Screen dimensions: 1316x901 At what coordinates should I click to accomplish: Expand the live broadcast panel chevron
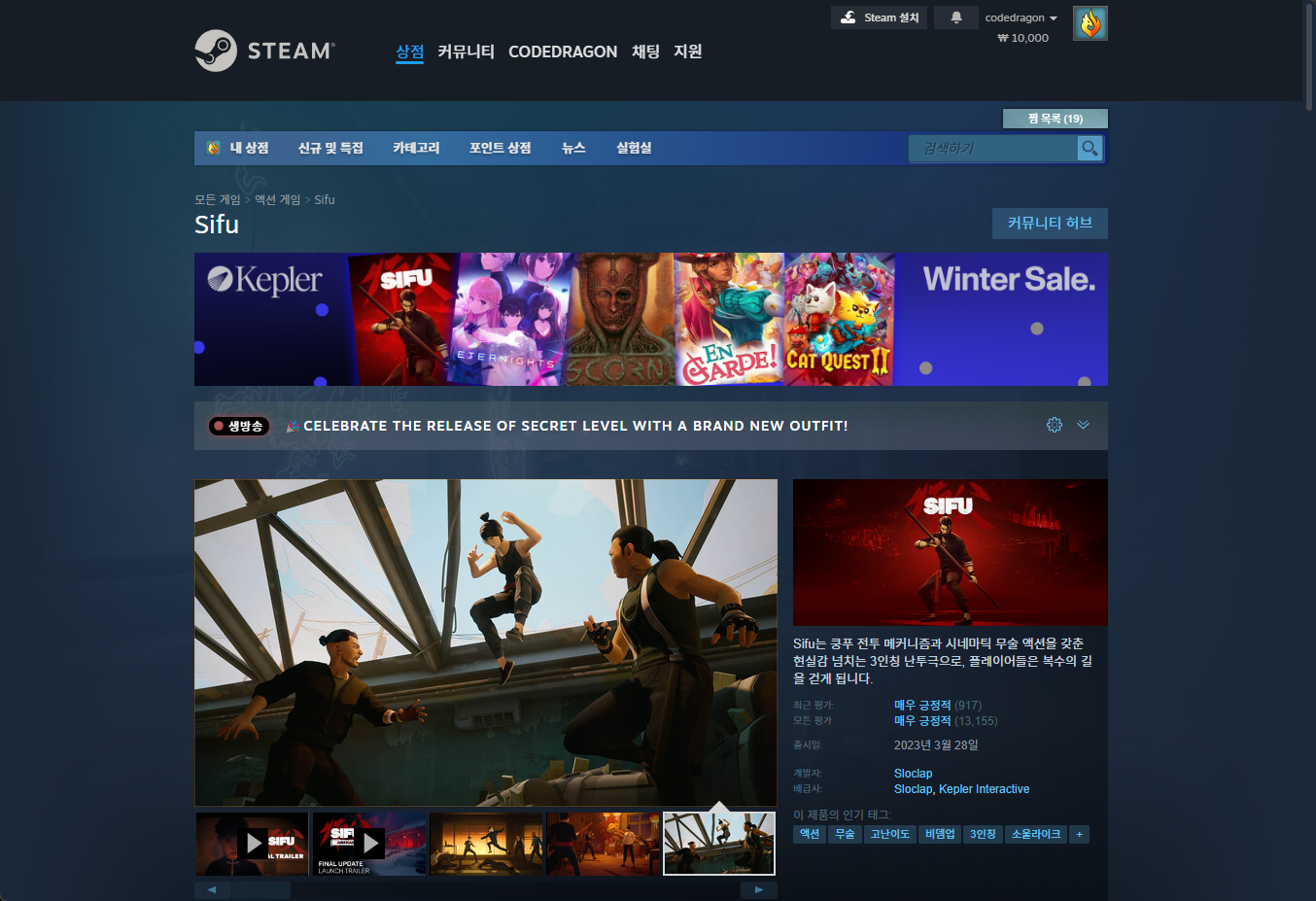point(1083,425)
